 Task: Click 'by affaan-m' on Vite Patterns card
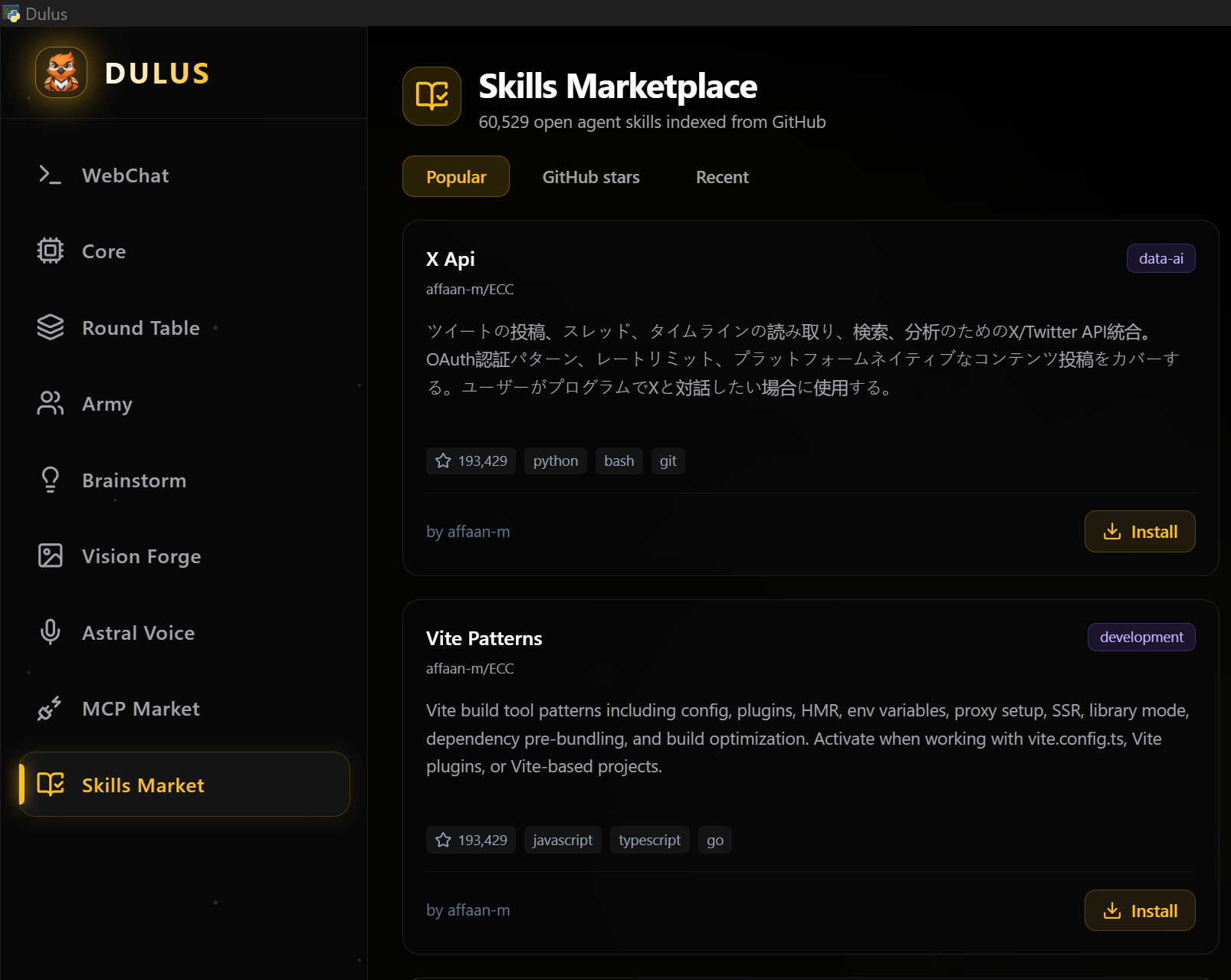[468, 910]
